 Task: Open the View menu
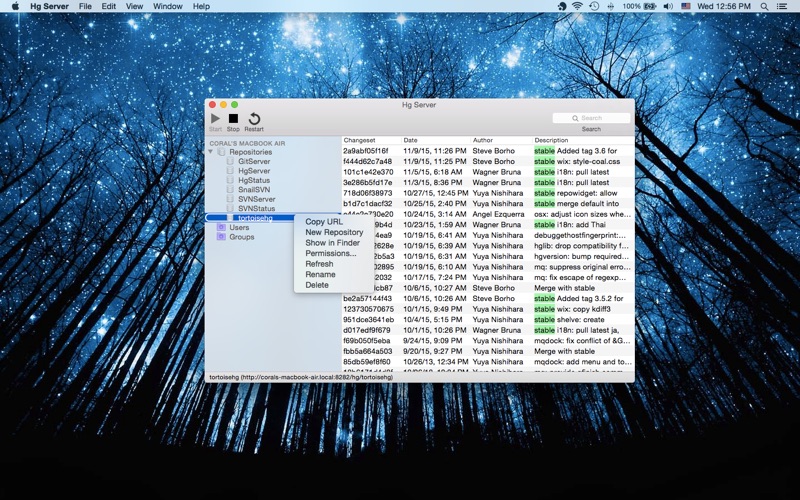134,6
